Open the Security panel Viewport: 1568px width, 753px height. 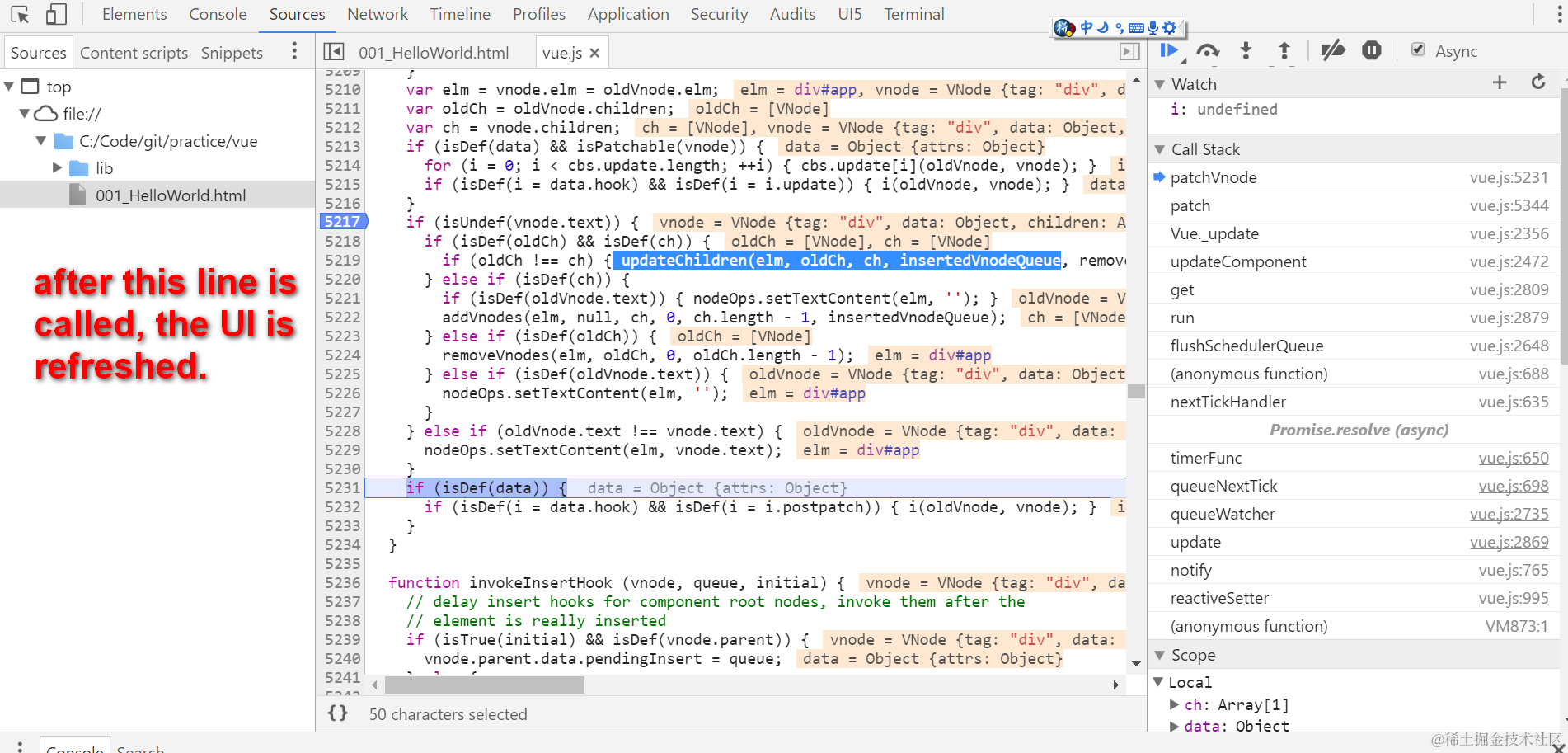[719, 14]
